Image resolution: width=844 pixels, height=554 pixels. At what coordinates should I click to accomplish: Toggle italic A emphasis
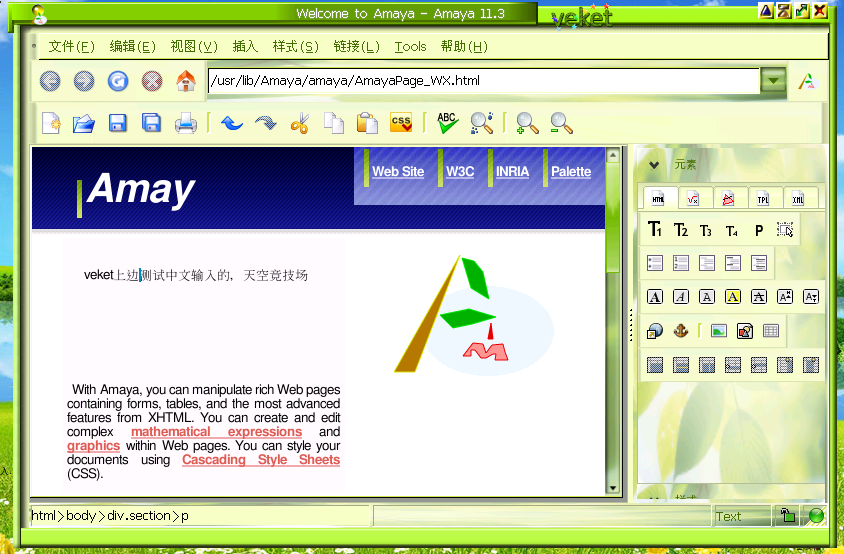pos(680,297)
